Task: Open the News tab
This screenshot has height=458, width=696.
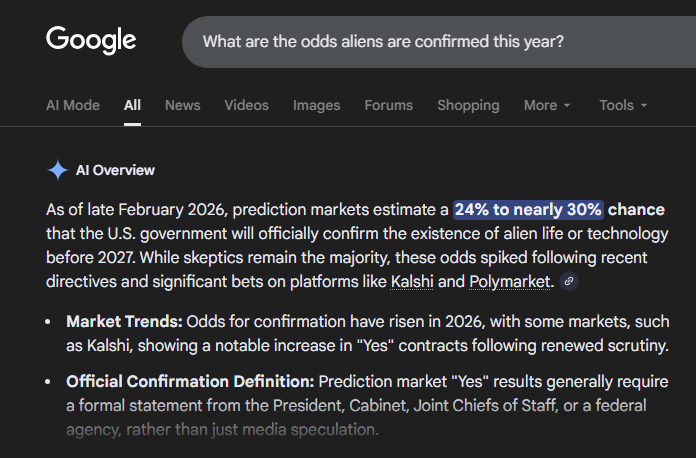Action: coord(182,105)
